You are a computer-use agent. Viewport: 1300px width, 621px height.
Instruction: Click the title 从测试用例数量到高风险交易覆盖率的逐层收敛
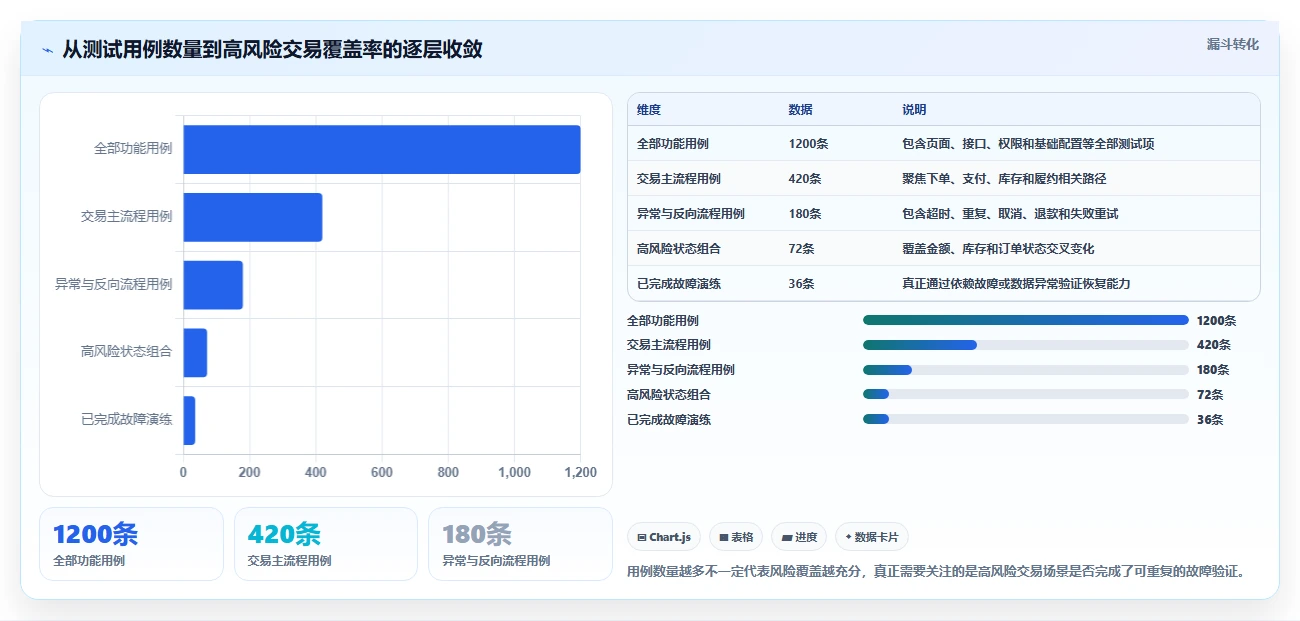pos(272,49)
